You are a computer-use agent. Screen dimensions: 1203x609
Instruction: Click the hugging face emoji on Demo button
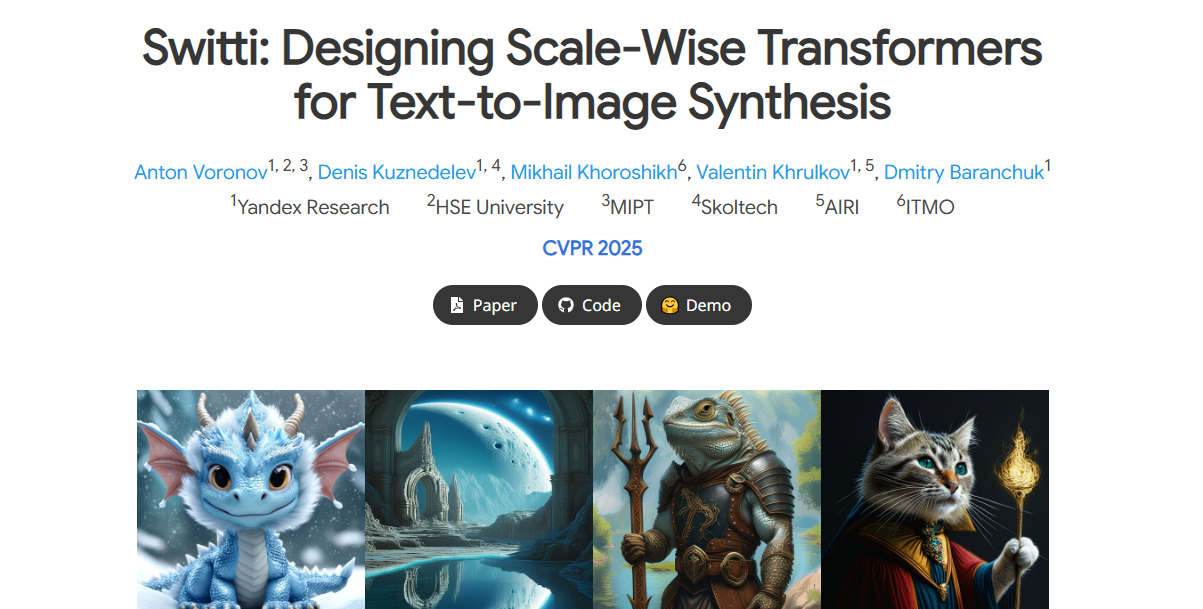tap(670, 305)
